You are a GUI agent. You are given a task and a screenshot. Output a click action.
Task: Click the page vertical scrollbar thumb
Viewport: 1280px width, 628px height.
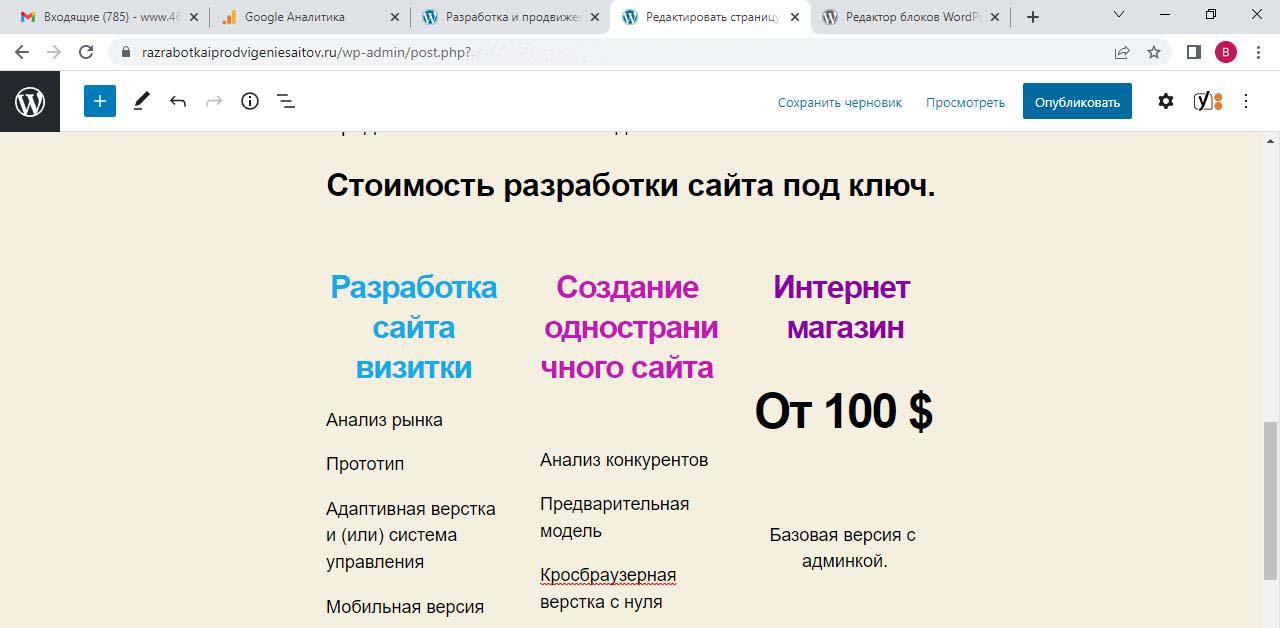pyautogui.click(x=1270, y=500)
